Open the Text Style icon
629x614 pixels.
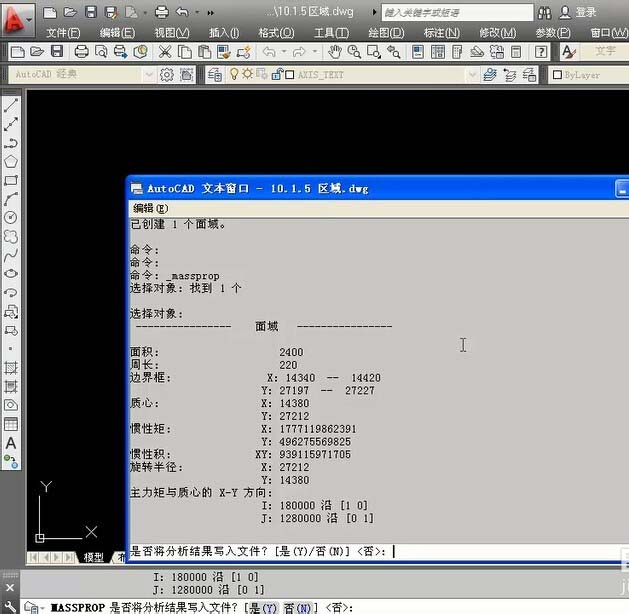pos(569,52)
